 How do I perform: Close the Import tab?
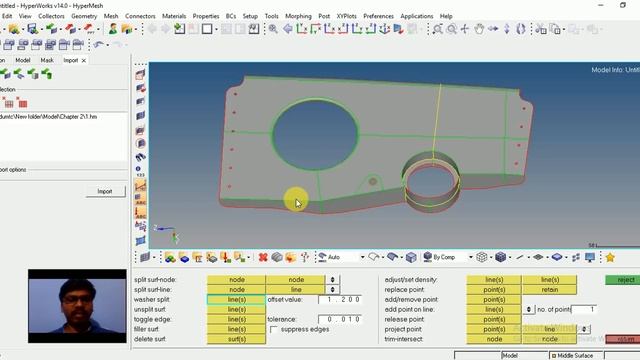tap(84, 60)
